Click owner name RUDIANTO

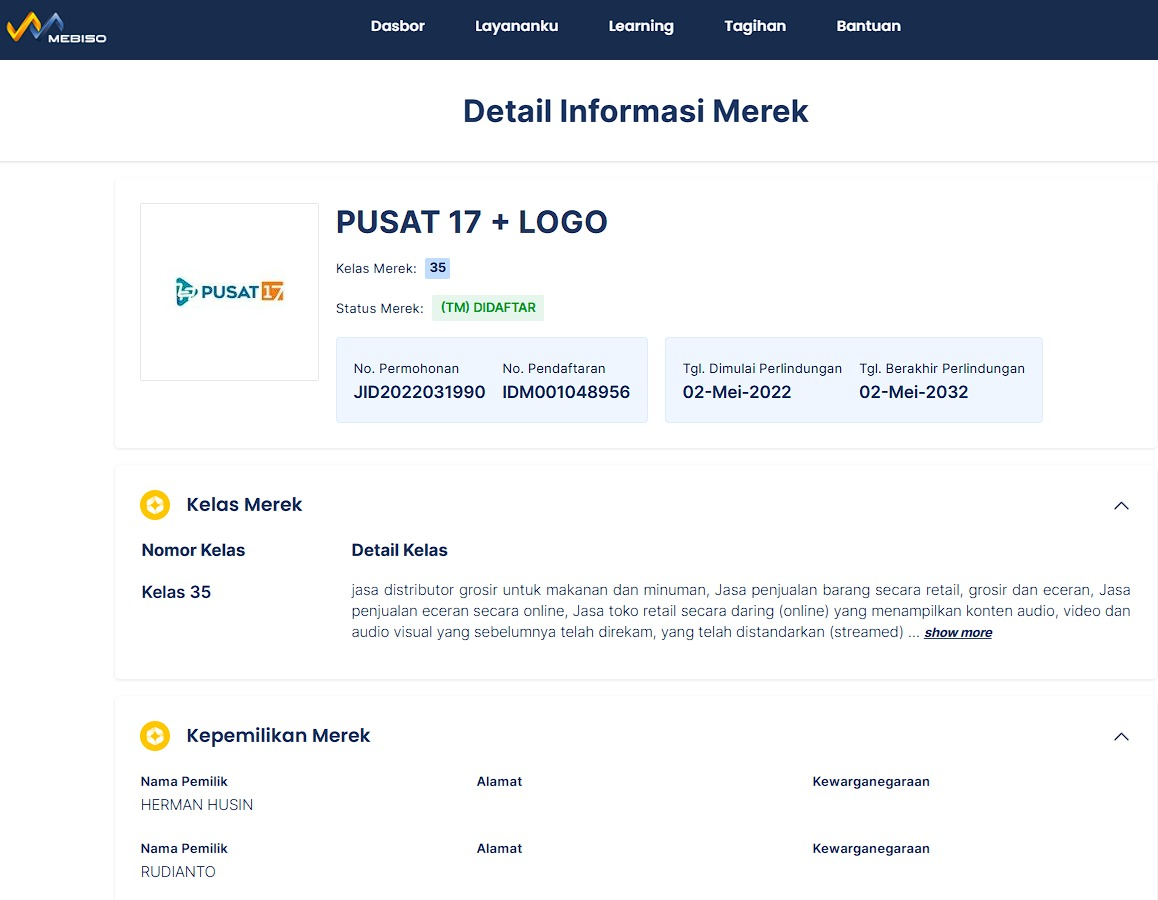178,872
